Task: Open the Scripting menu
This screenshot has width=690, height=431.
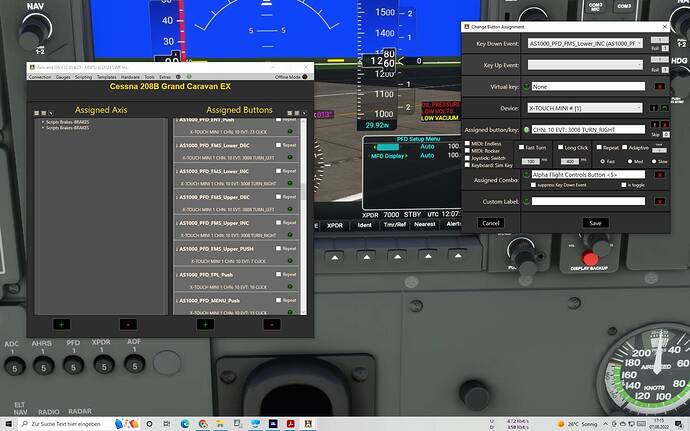Action: pos(83,77)
